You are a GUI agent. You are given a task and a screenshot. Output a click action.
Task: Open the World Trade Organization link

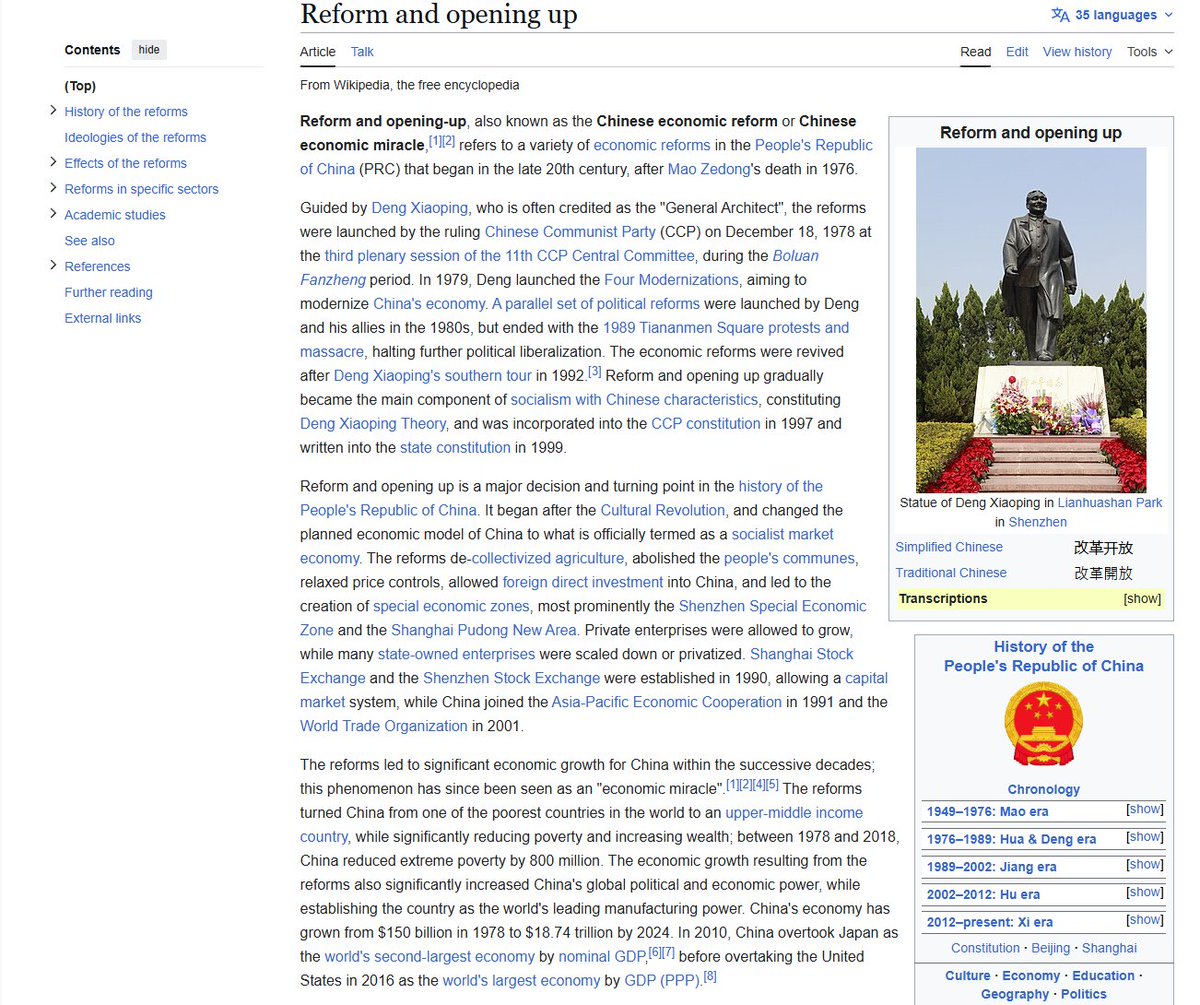click(384, 726)
